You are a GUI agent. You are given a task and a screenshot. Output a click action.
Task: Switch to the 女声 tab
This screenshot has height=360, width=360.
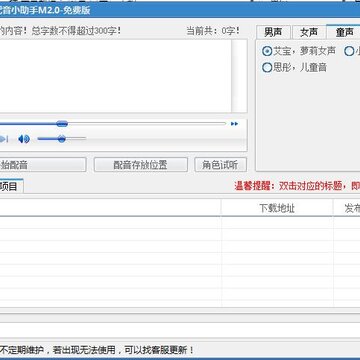[x=309, y=32]
